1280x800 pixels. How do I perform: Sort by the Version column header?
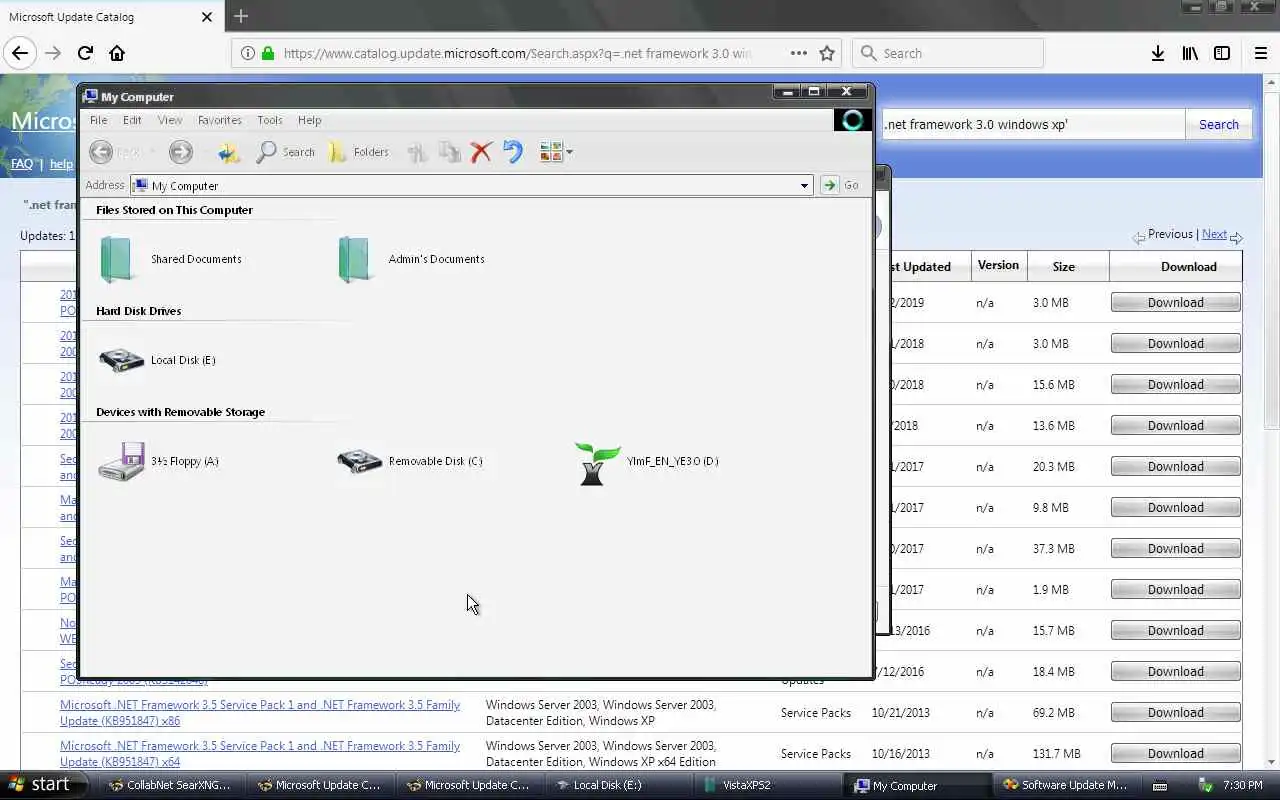tap(998, 266)
